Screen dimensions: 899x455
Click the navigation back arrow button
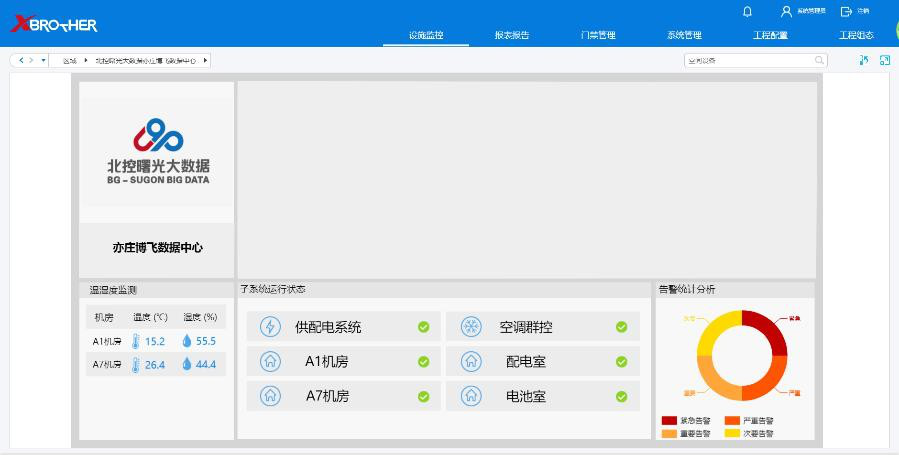(x=20, y=60)
